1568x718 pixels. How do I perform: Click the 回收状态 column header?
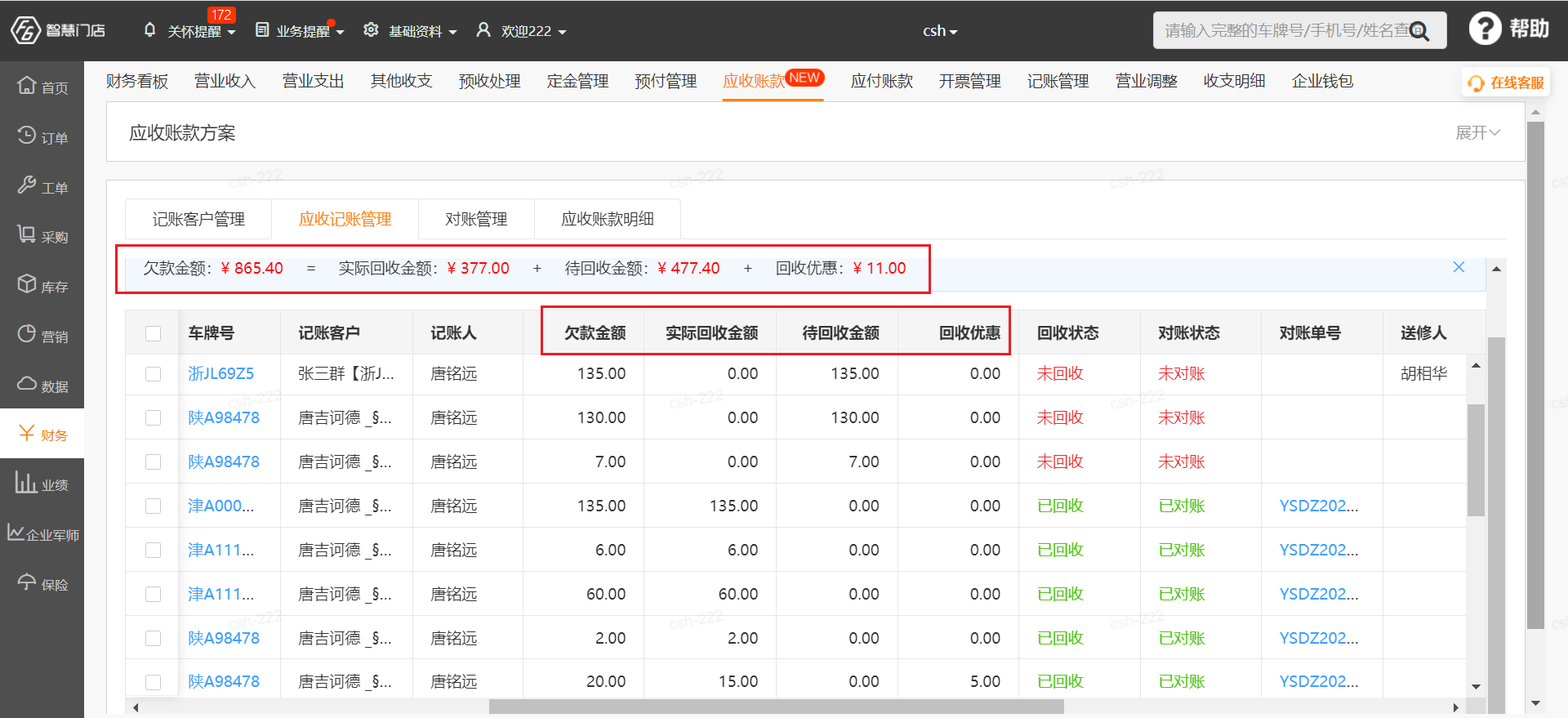click(x=1068, y=332)
